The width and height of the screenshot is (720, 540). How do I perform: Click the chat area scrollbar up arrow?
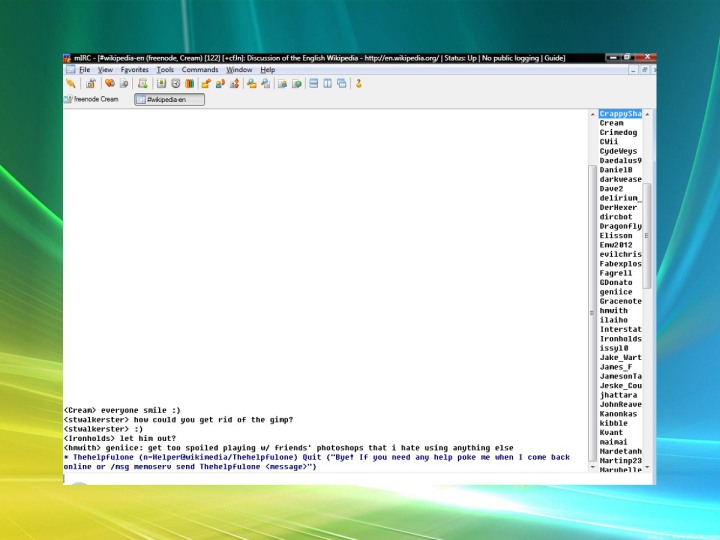tap(592, 114)
